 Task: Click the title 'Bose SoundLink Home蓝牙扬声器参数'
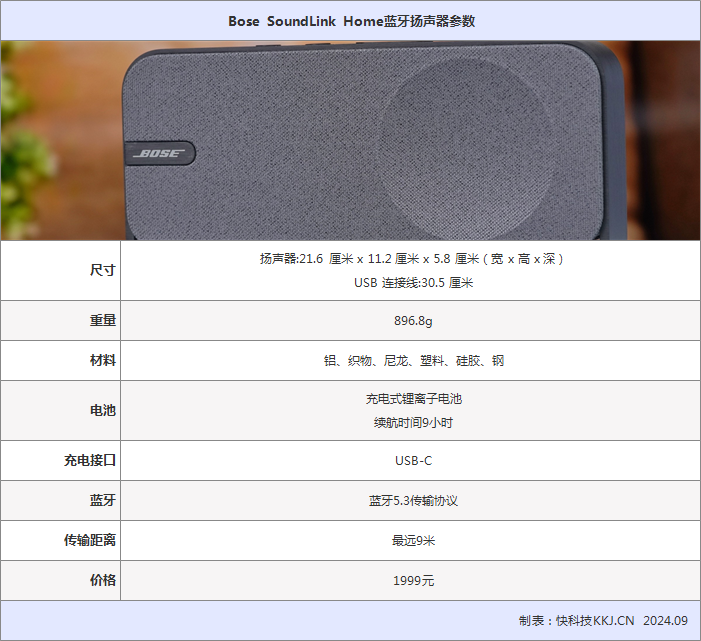351,21
